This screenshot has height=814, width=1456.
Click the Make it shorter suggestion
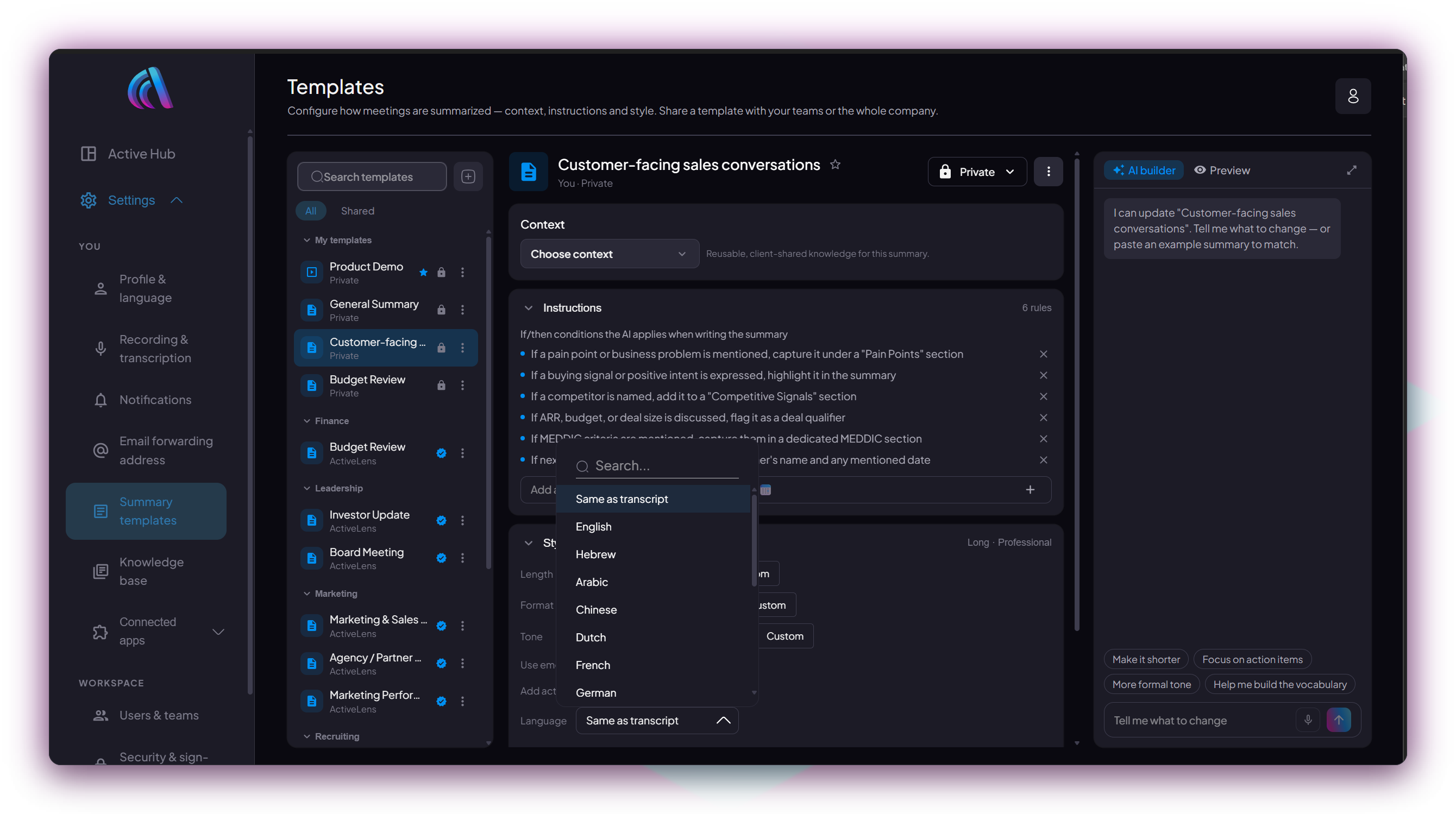1146,659
